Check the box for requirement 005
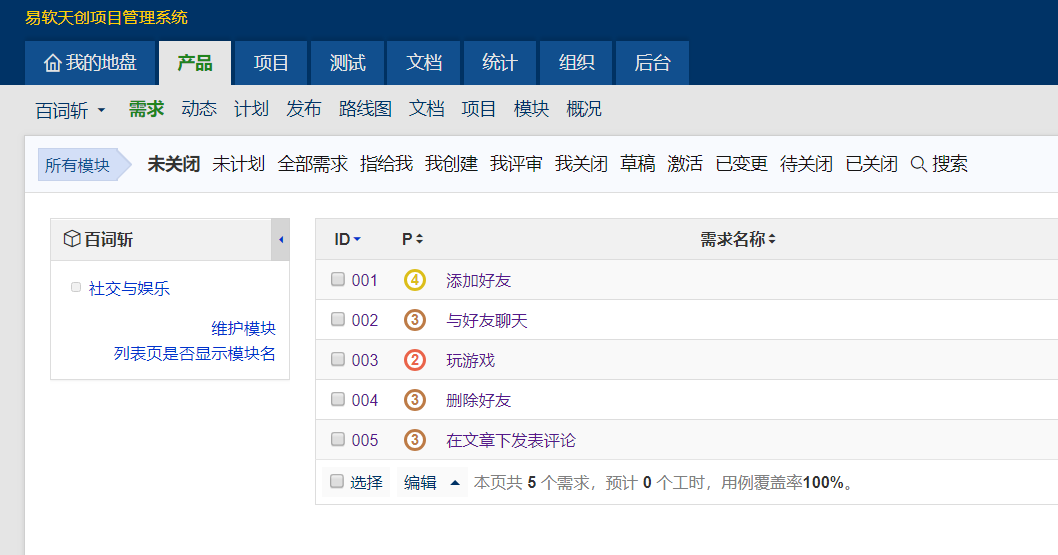Viewport: 1058px width, 555px height. click(337, 439)
